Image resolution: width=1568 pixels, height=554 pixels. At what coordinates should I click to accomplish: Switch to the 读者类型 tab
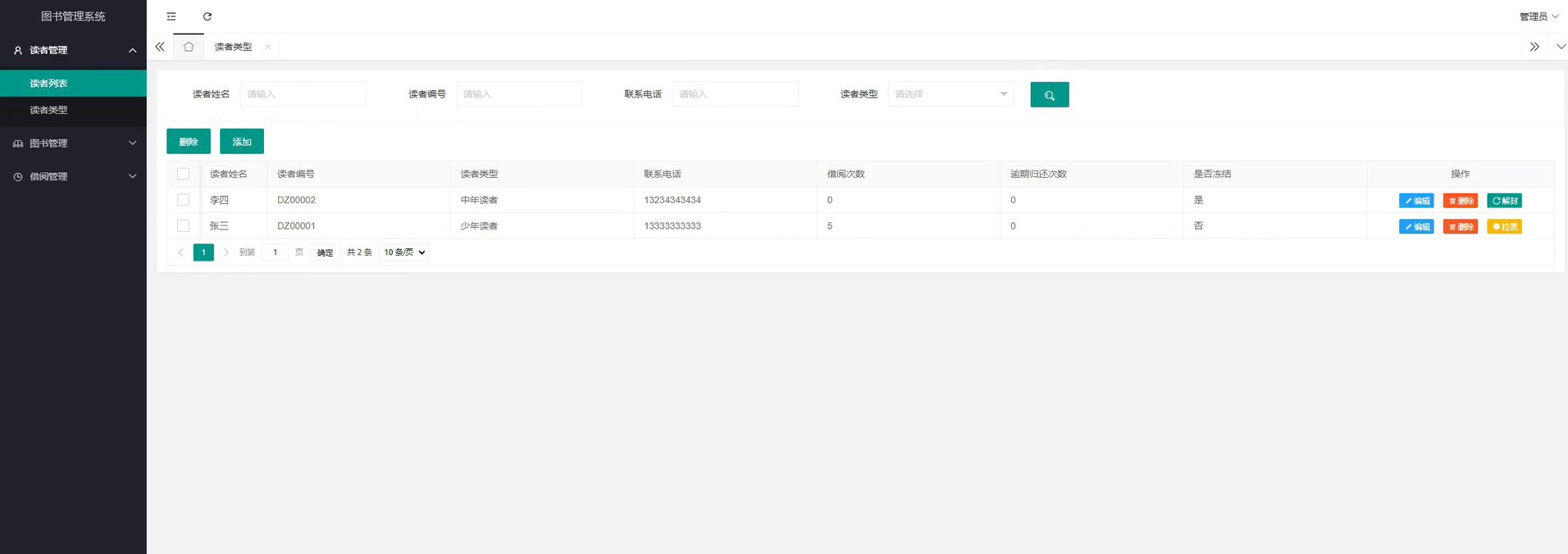233,47
